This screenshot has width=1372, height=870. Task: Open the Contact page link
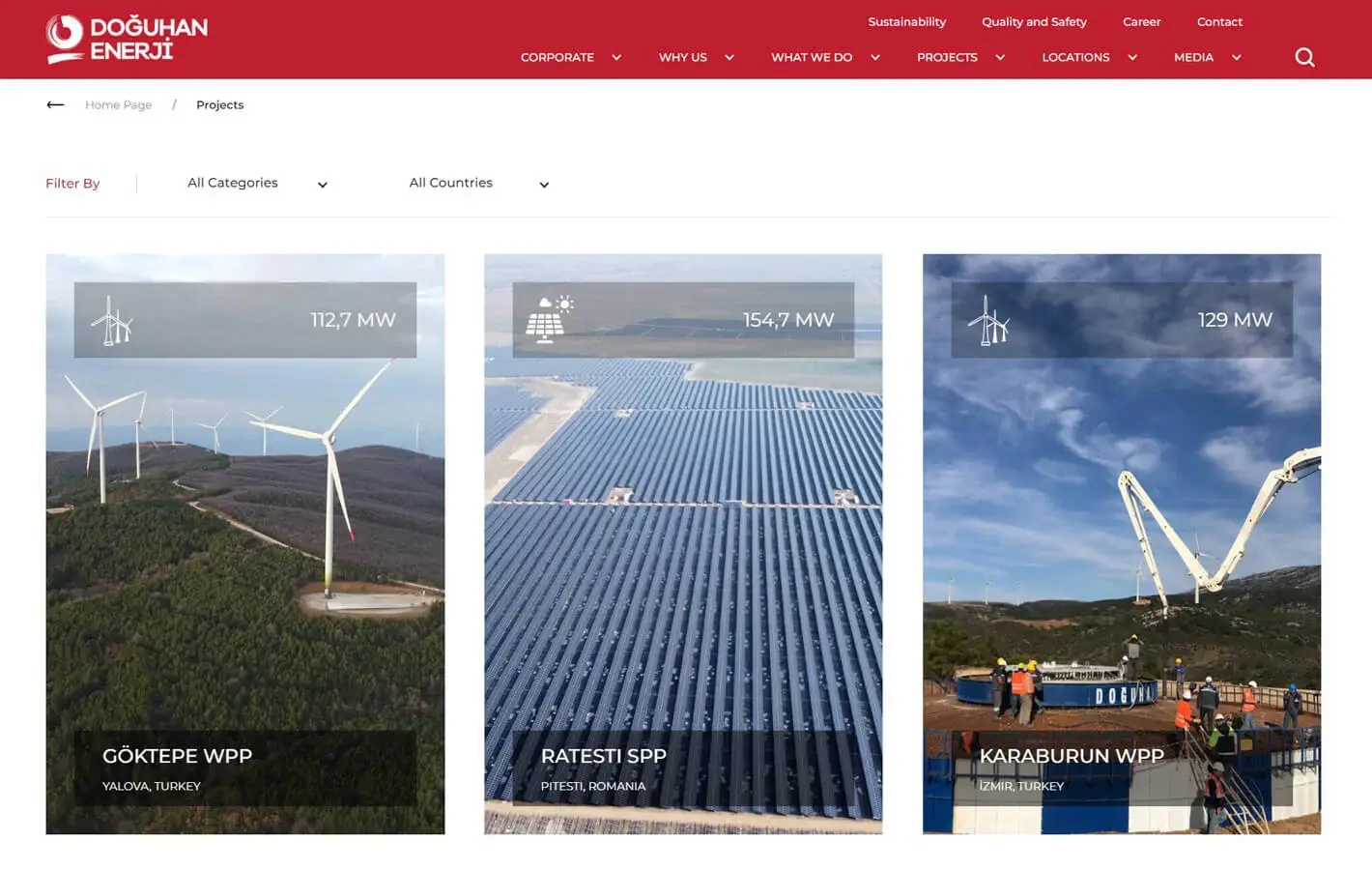pos(1219,21)
